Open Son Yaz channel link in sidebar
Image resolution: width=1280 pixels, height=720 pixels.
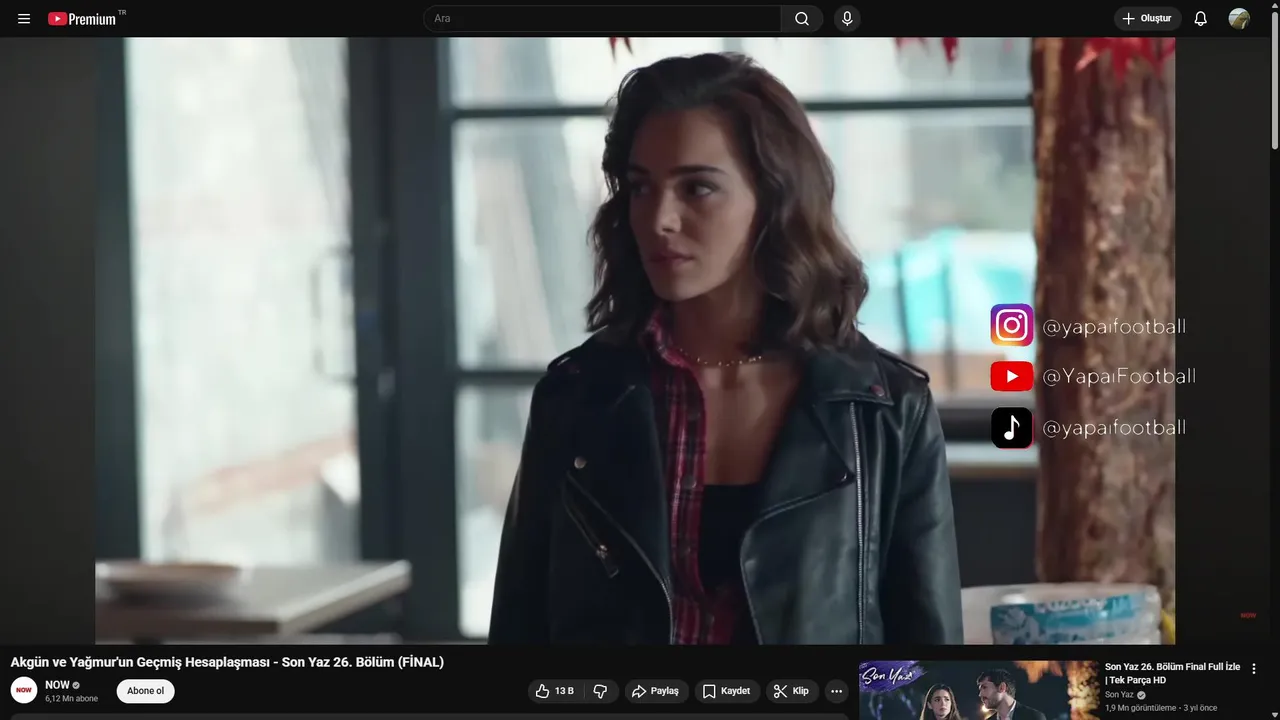[1119, 694]
